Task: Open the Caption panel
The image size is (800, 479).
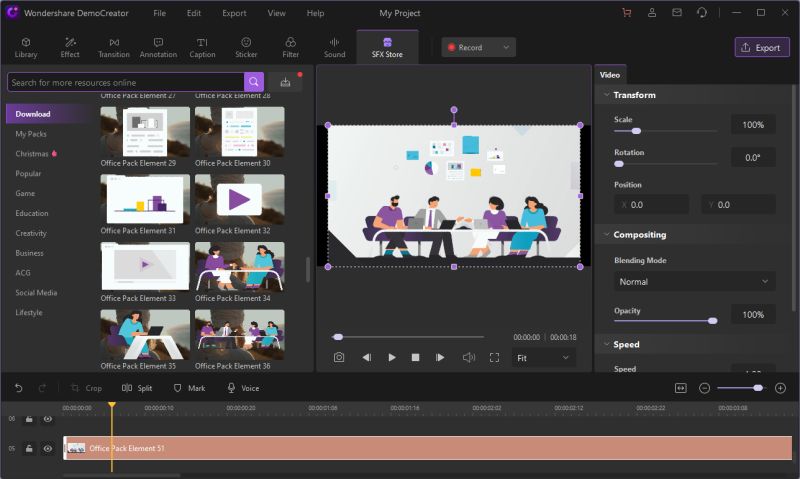Action: coord(202,48)
